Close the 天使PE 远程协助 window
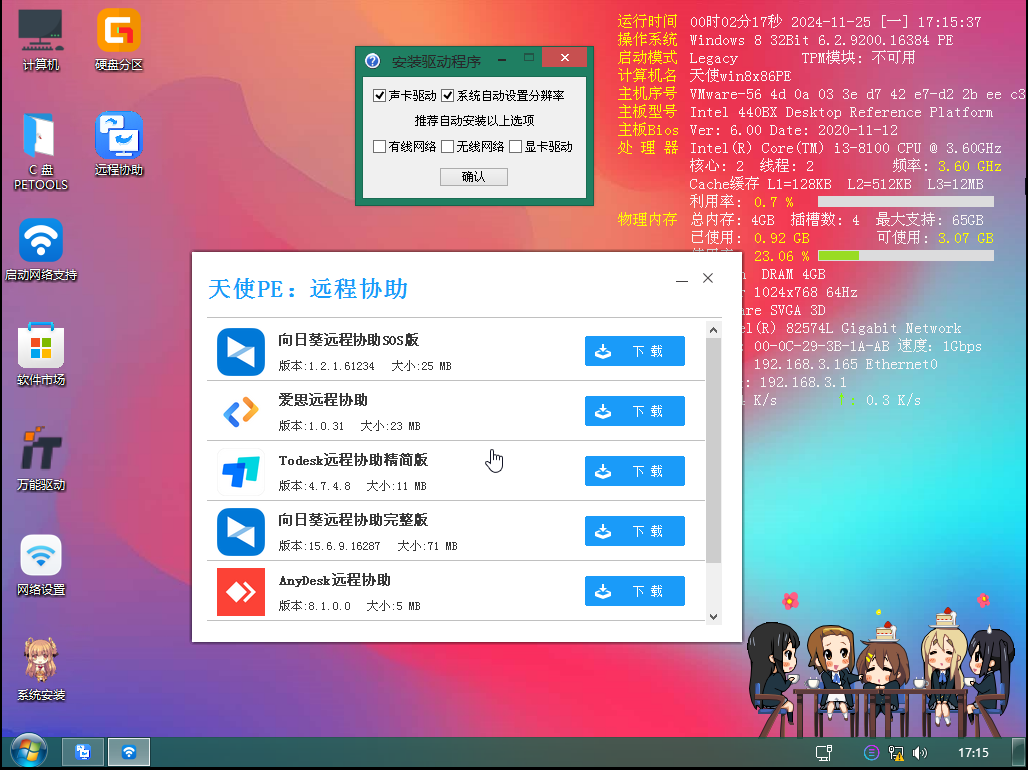The width and height of the screenshot is (1028, 770). click(708, 278)
